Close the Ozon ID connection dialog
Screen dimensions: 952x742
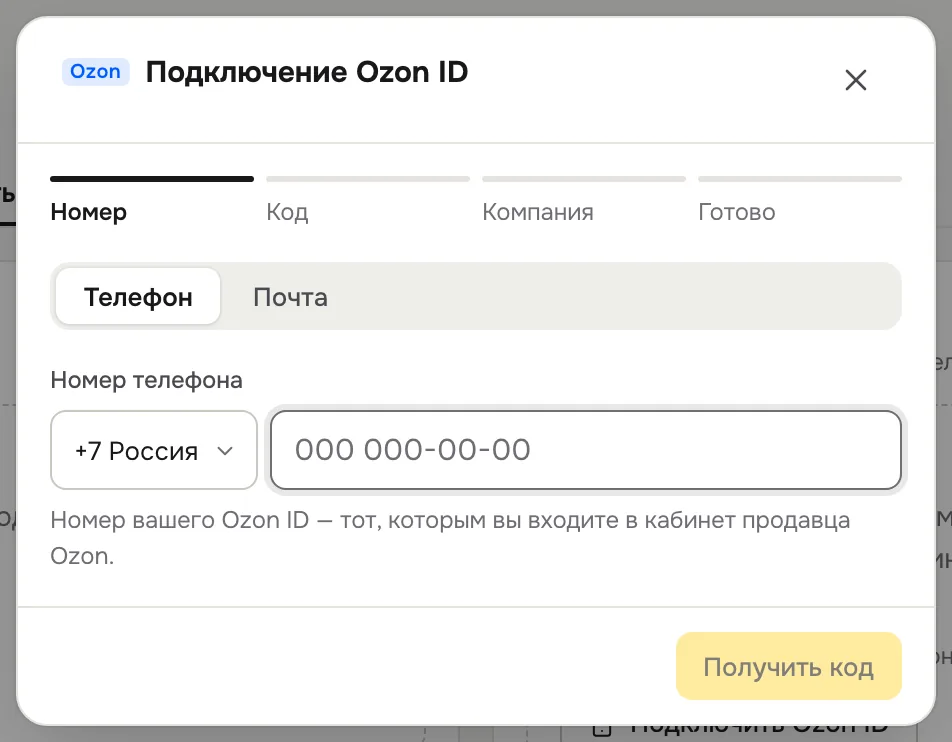[855, 80]
